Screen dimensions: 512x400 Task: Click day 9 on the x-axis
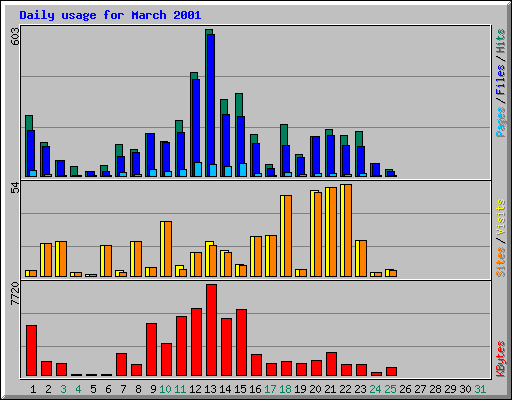(153, 389)
